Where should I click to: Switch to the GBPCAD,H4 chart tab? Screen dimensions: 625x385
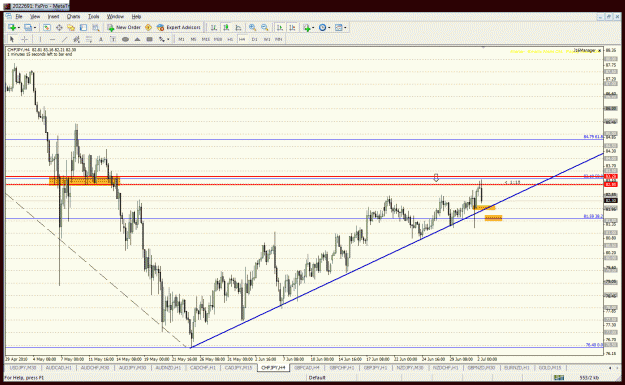click(307, 367)
